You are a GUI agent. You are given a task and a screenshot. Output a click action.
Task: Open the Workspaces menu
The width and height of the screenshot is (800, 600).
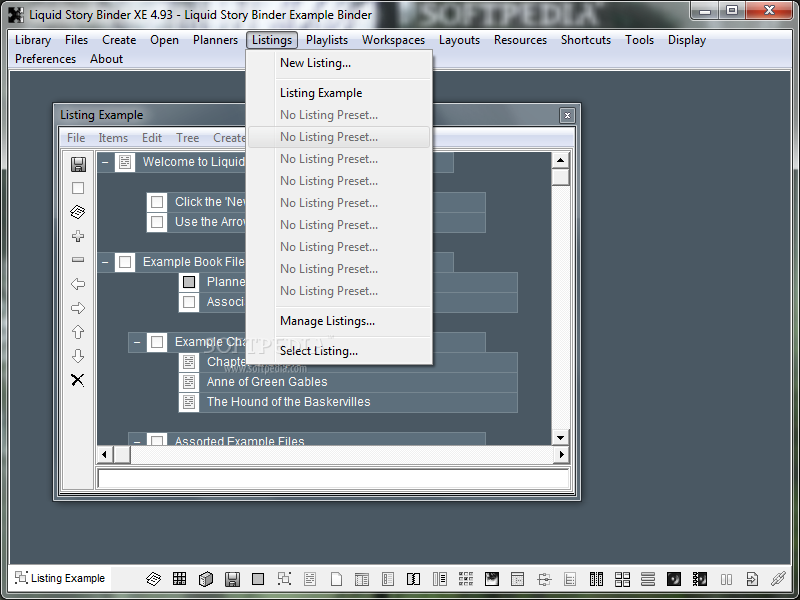(393, 40)
